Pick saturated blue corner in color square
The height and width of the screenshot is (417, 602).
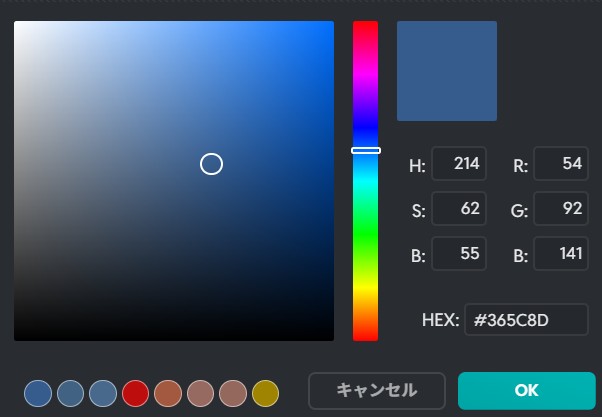[x=332, y=23]
